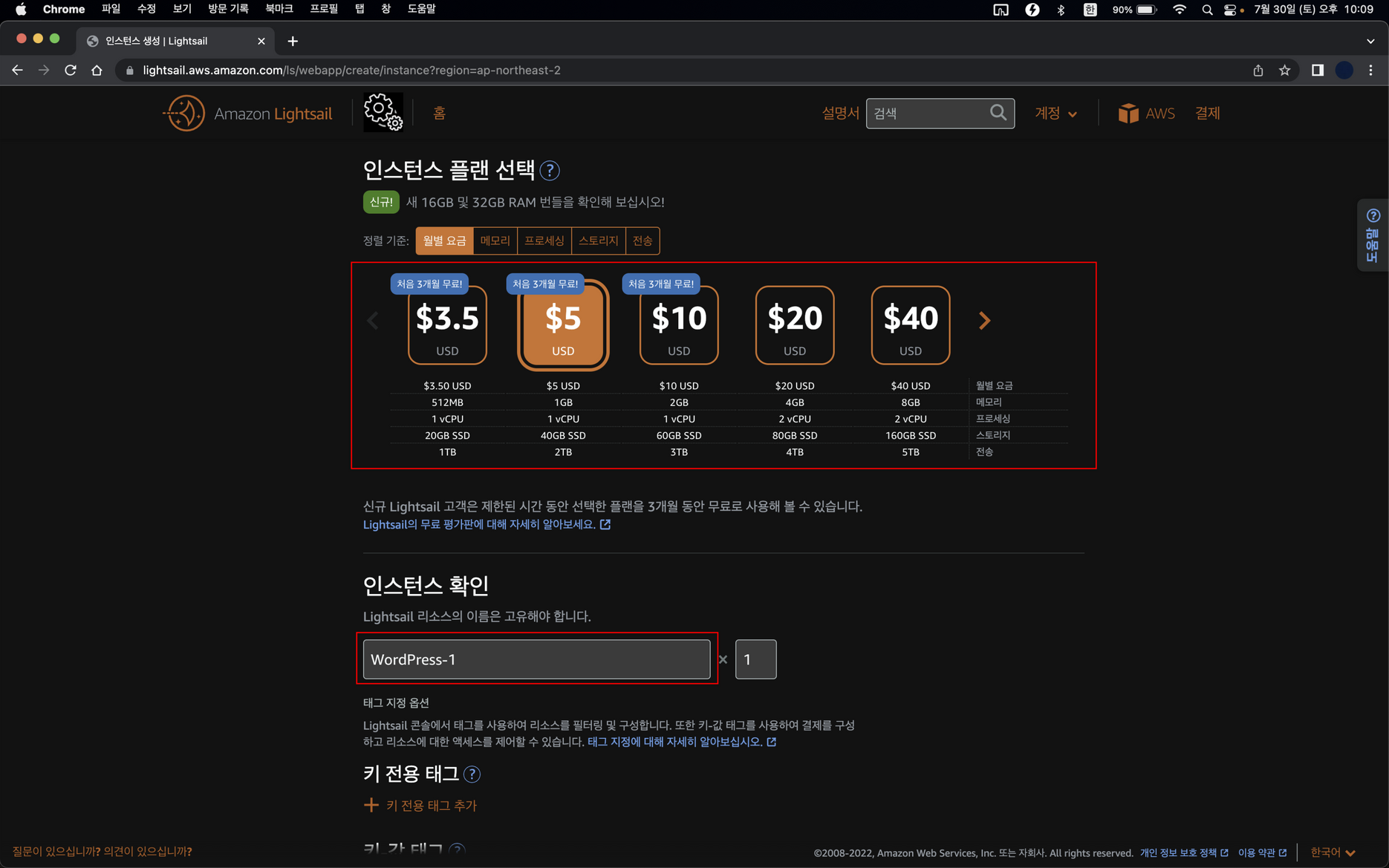This screenshot has width=1389, height=868.
Task: Share this page from address bar
Action: [1258, 71]
